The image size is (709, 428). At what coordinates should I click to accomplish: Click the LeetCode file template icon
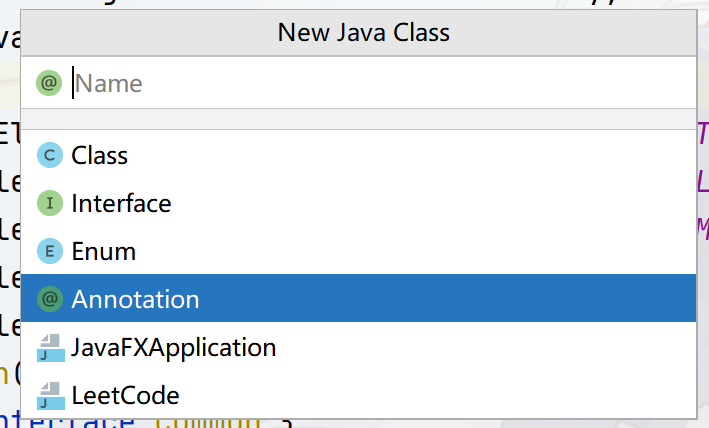pyautogui.click(x=51, y=395)
